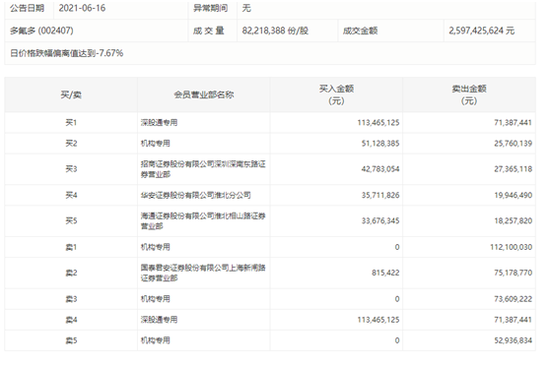Select the 卖1 row label
The image size is (550, 367).
click(71, 247)
